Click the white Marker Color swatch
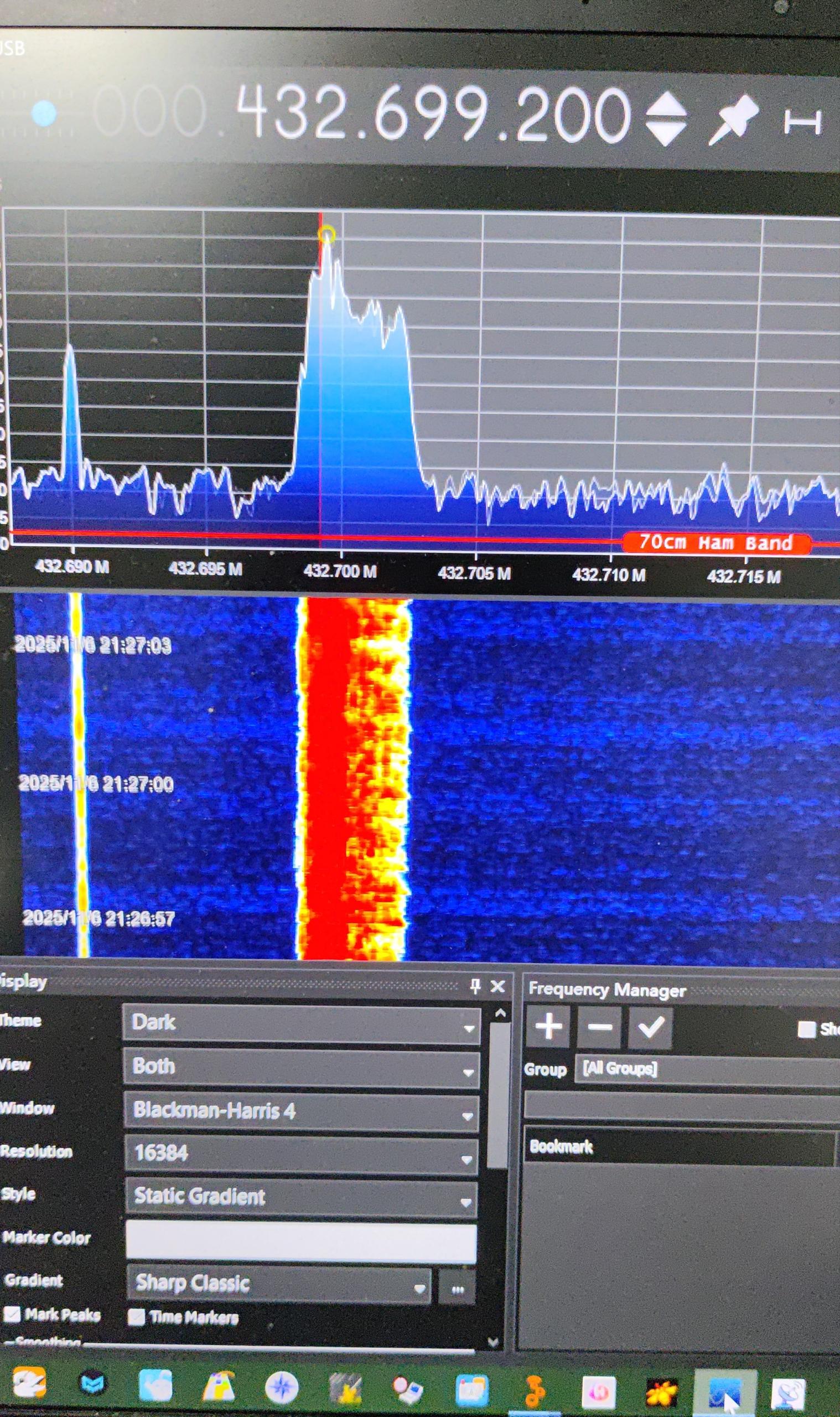The width and height of the screenshot is (840, 1417). [x=300, y=1242]
